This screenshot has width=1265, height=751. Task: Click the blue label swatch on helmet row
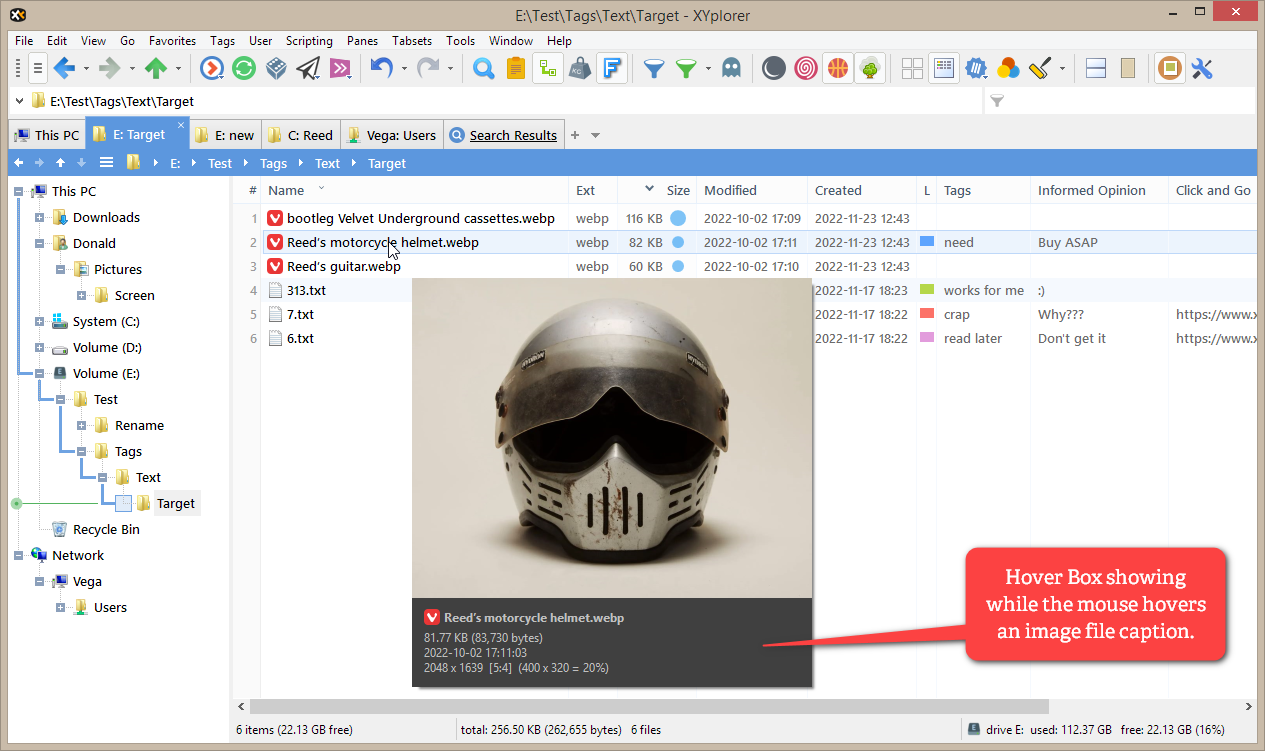click(x=926, y=242)
